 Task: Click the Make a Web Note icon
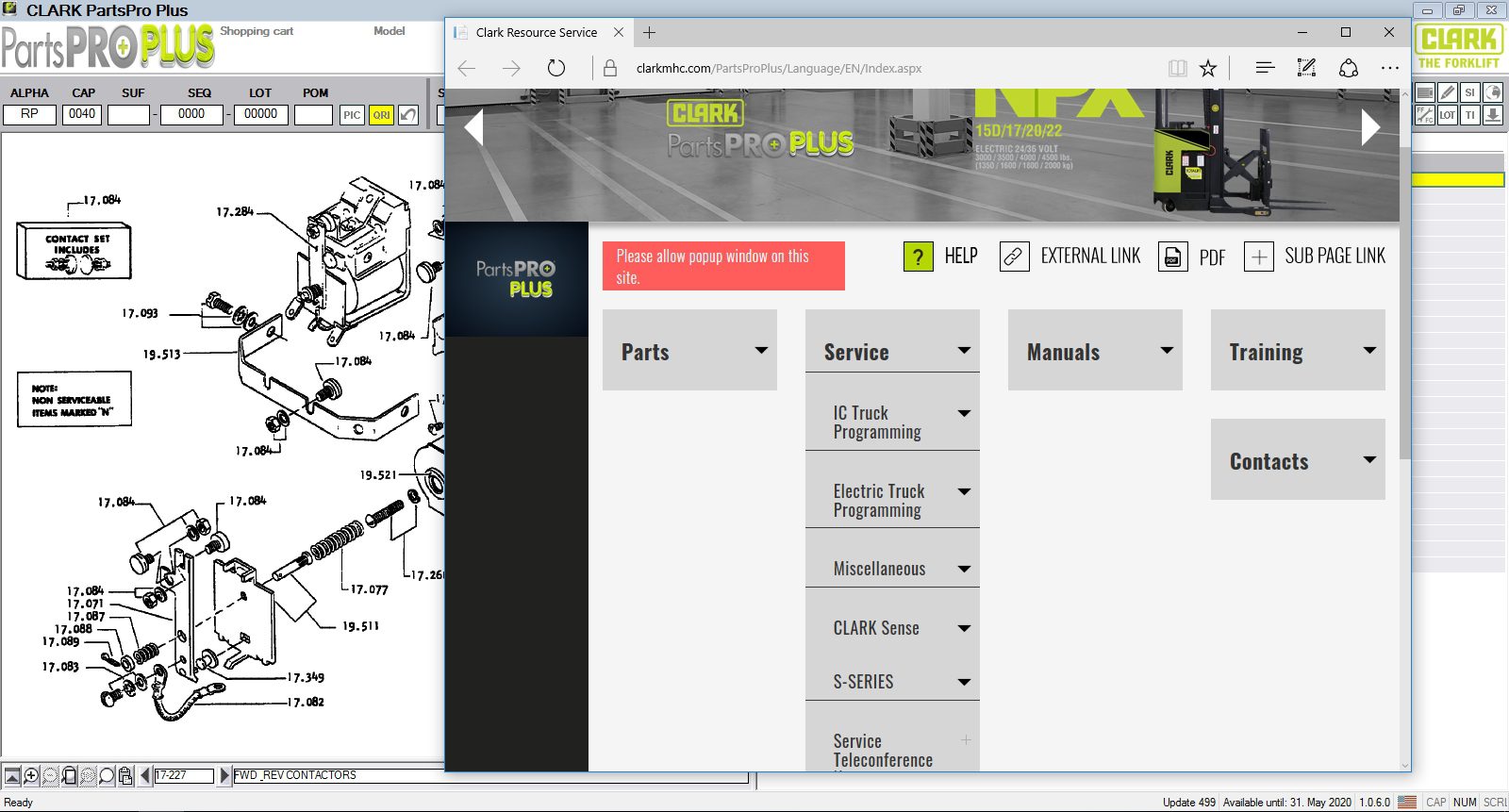click(1306, 68)
